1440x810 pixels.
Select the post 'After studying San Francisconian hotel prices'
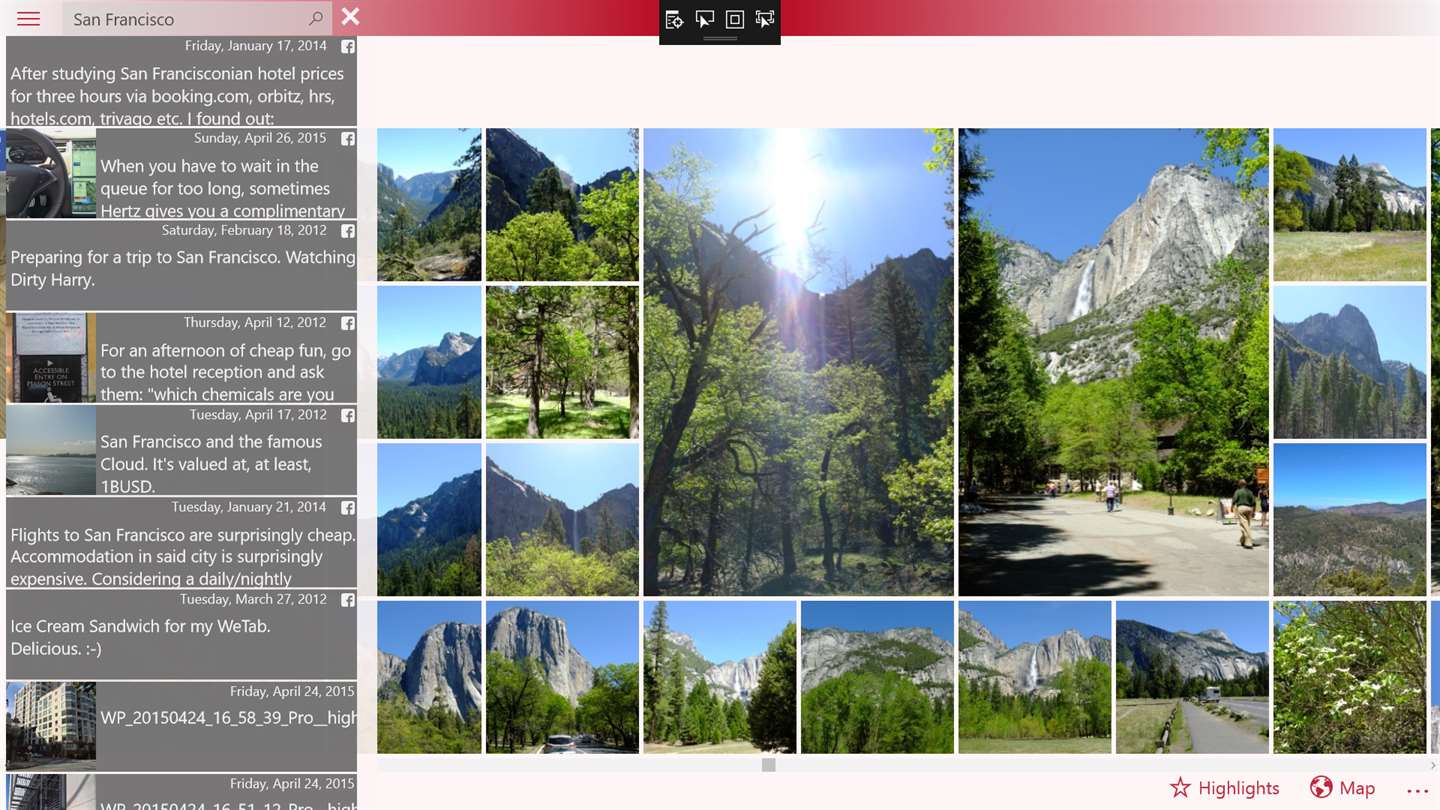click(x=181, y=81)
